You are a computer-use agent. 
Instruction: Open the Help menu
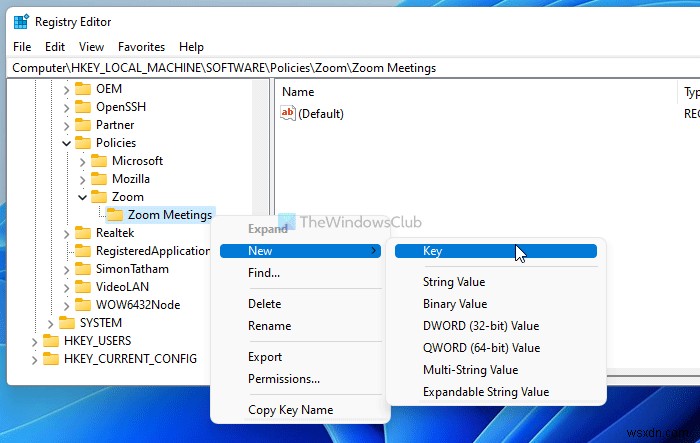191,47
